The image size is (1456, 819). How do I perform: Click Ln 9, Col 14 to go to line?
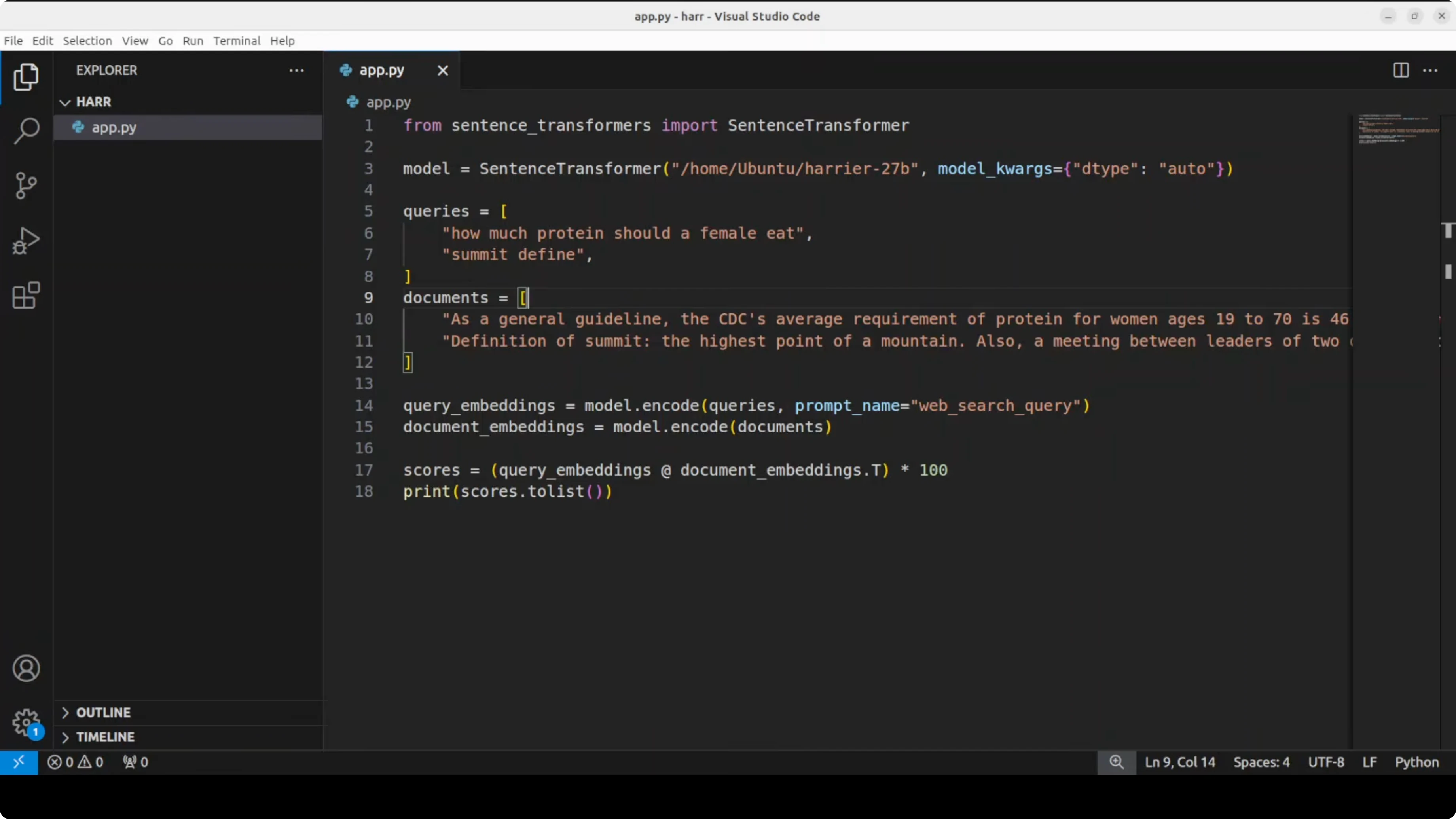tap(1179, 761)
